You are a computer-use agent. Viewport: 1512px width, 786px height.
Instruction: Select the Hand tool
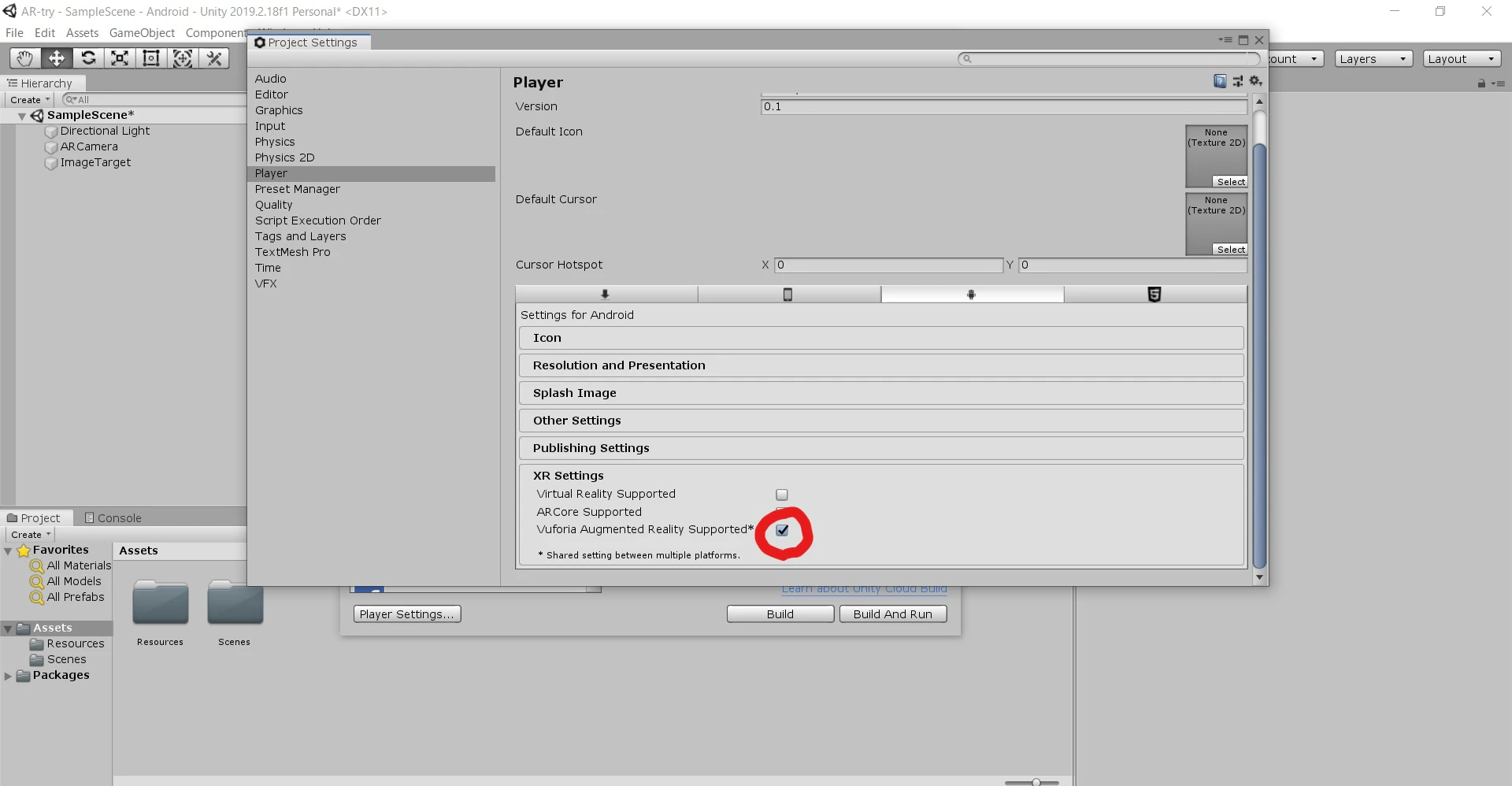click(25, 58)
